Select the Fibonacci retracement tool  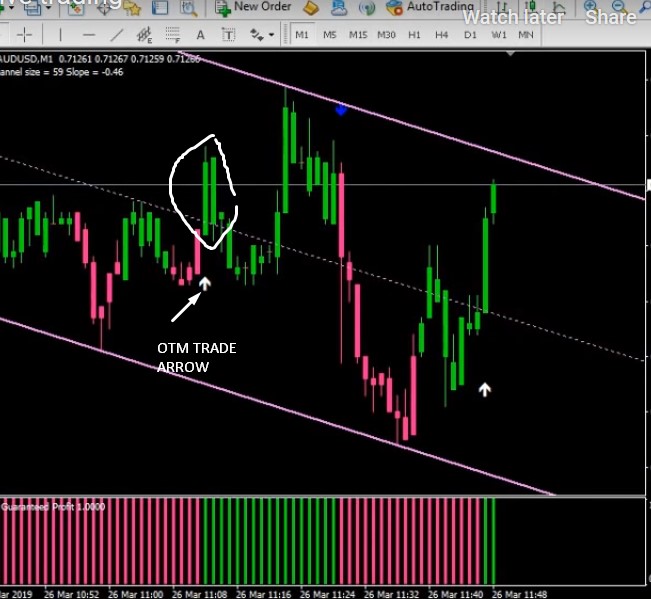click(x=173, y=35)
